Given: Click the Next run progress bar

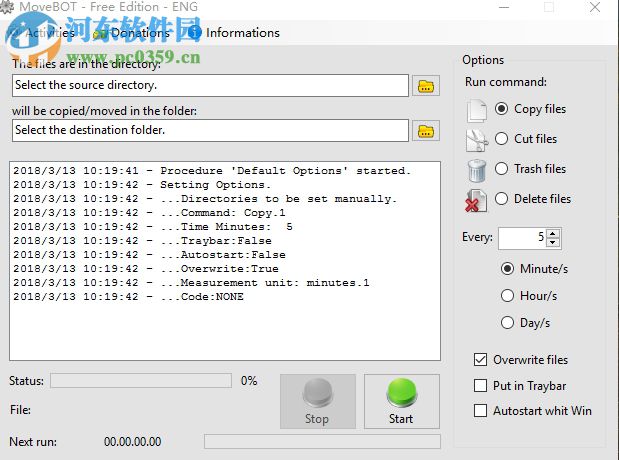Looking at the screenshot, I should [x=322, y=442].
